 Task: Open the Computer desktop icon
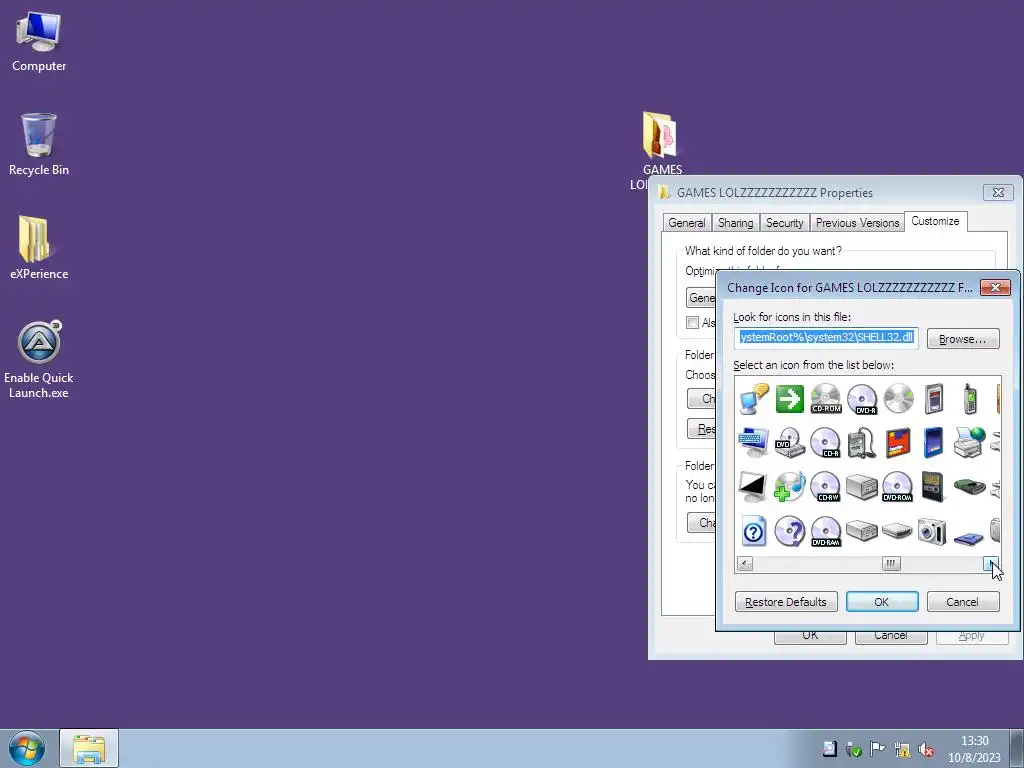point(39,41)
